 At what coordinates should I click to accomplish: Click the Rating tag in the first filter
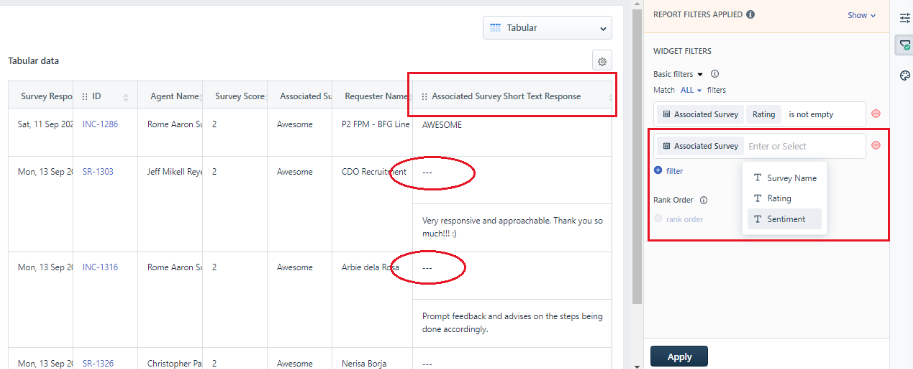(x=763, y=114)
